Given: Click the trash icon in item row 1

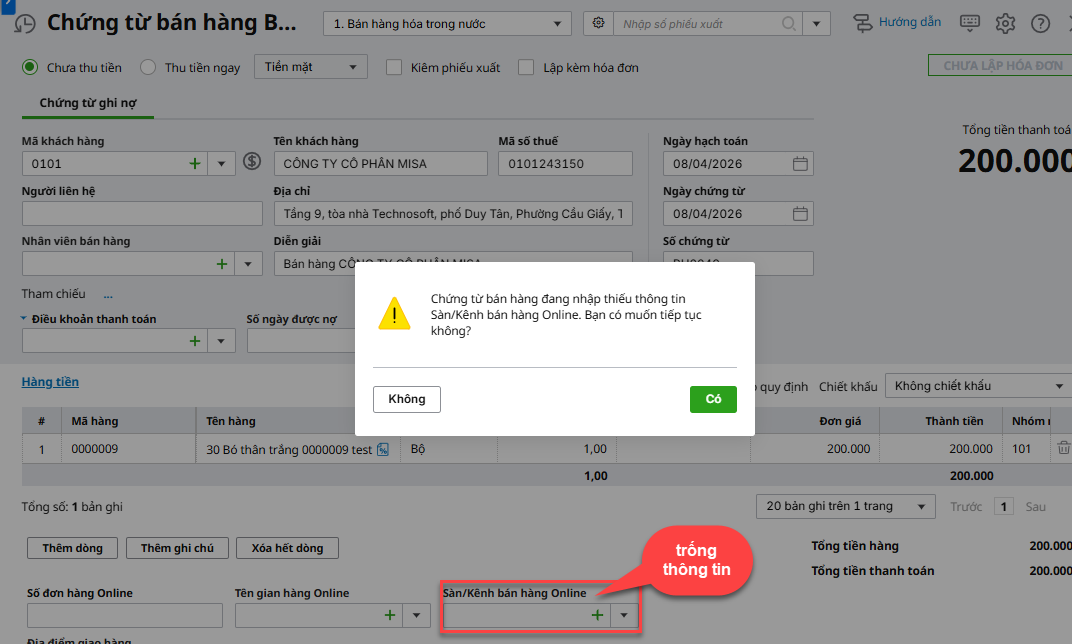Looking at the screenshot, I should click(1064, 449).
